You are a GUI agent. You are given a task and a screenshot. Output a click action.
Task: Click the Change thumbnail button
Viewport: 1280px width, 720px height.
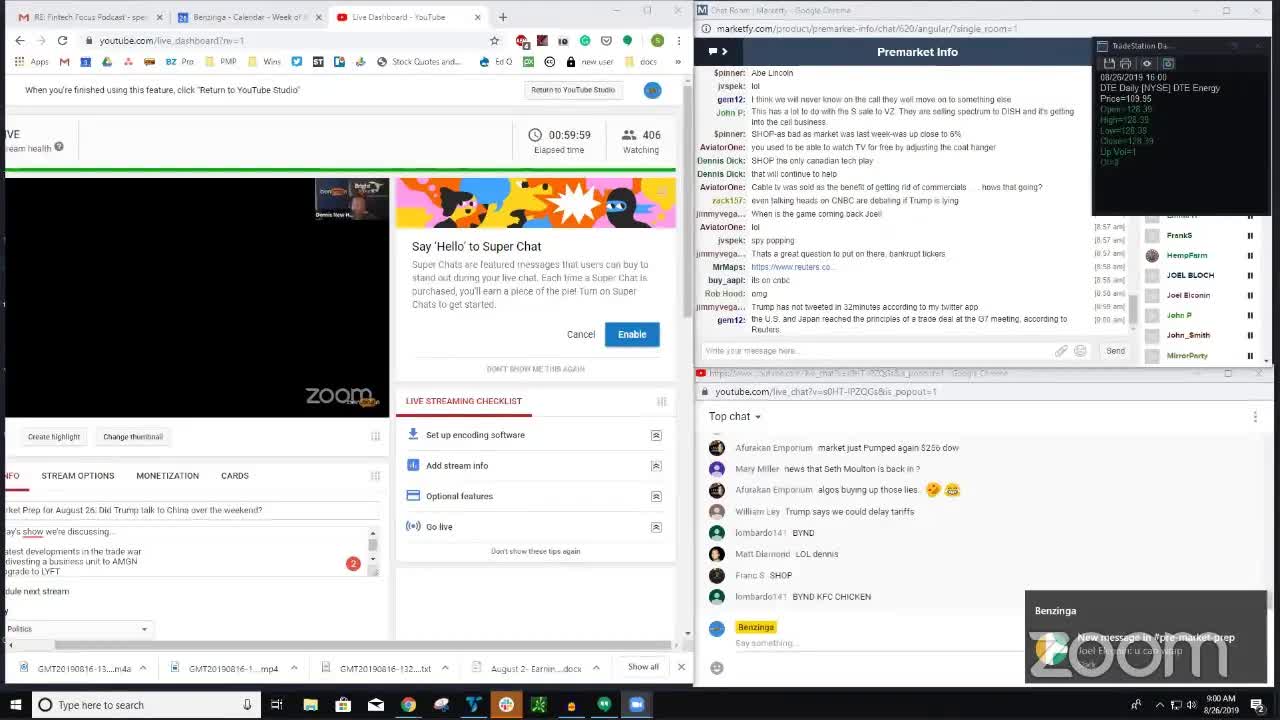pos(133,437)
